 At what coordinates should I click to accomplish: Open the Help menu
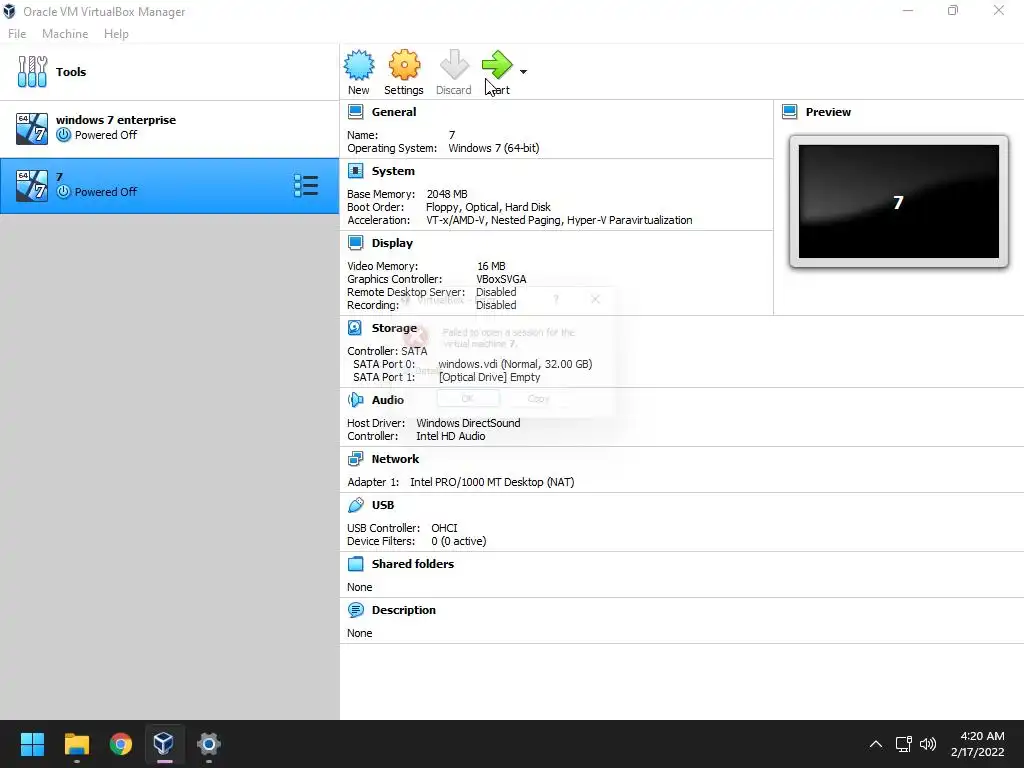(116, 34)
